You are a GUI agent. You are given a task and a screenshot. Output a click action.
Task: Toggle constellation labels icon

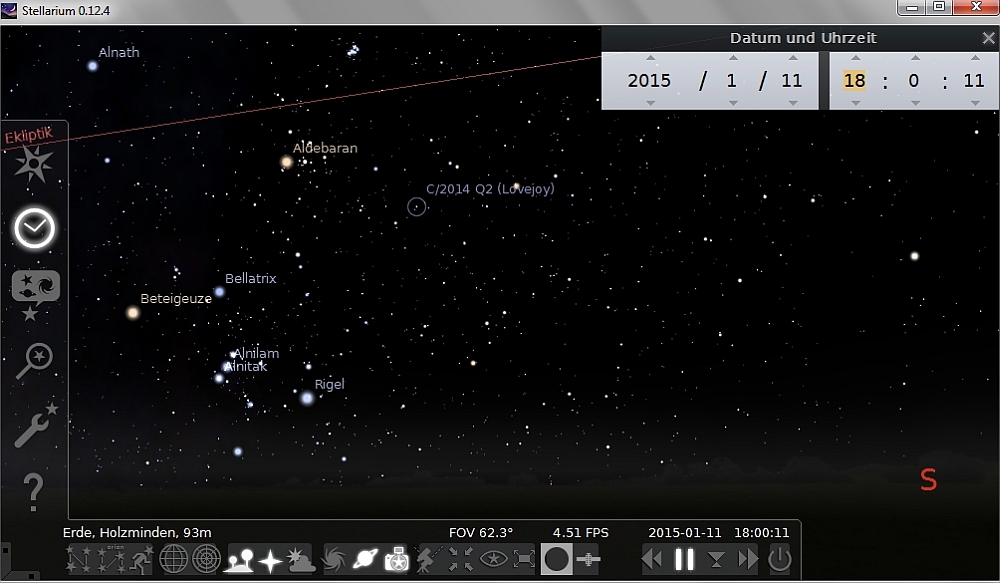(x=111, y=559)
